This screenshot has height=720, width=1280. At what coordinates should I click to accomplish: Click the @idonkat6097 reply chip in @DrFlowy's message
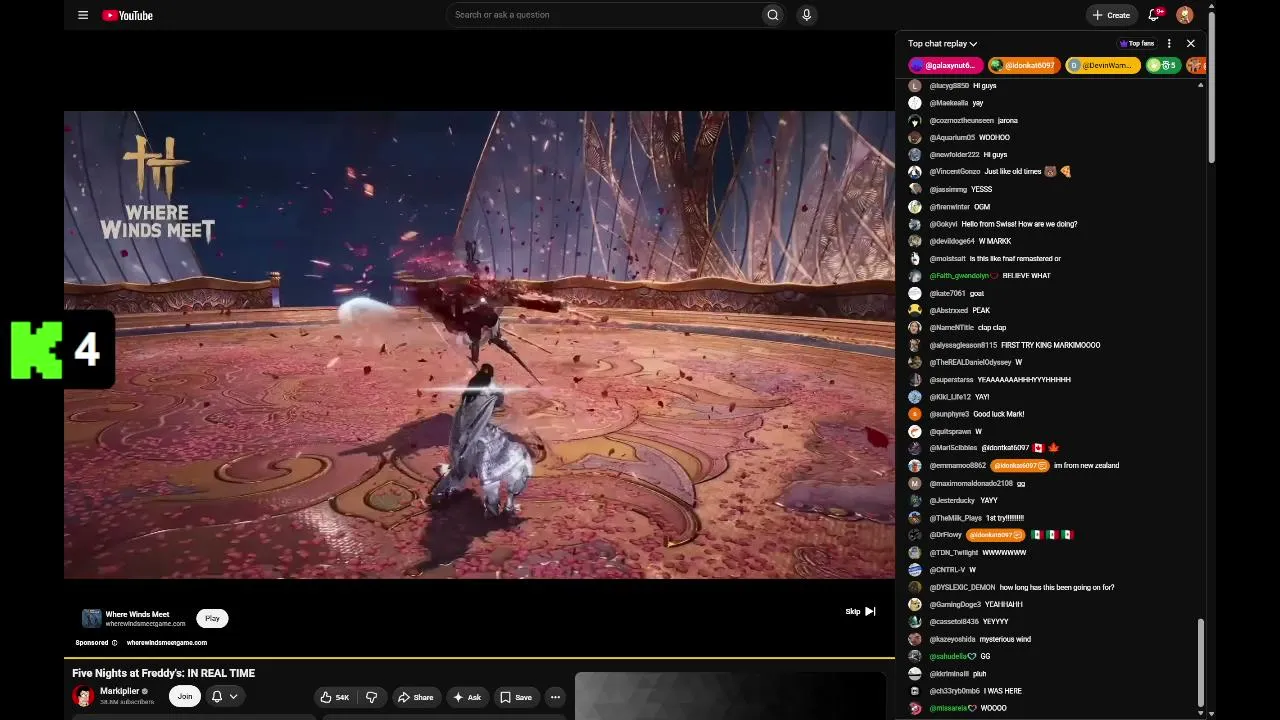tap(996, 535)
